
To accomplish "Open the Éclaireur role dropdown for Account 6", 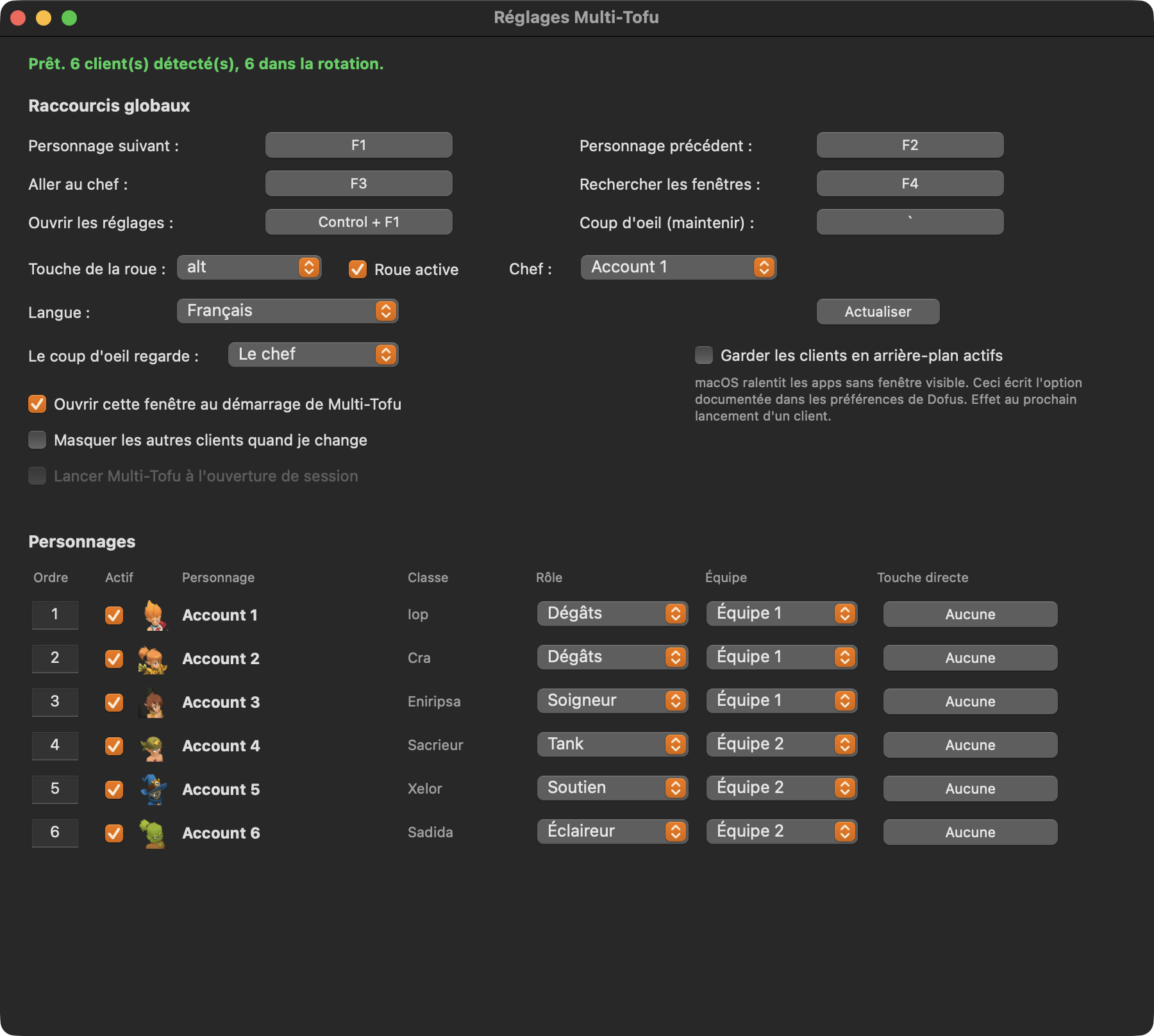I will tap(612, 831).
